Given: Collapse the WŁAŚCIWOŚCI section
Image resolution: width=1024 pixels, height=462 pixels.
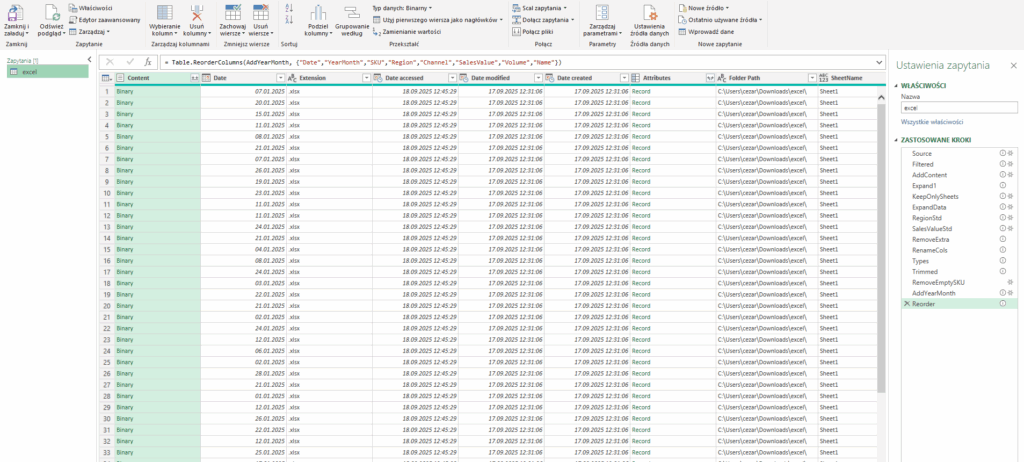Looking at the screenshot, I should pos(897,86).
